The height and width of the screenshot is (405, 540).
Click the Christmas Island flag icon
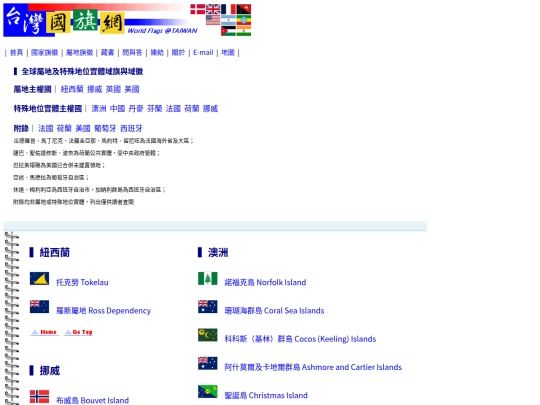[208, 391]
